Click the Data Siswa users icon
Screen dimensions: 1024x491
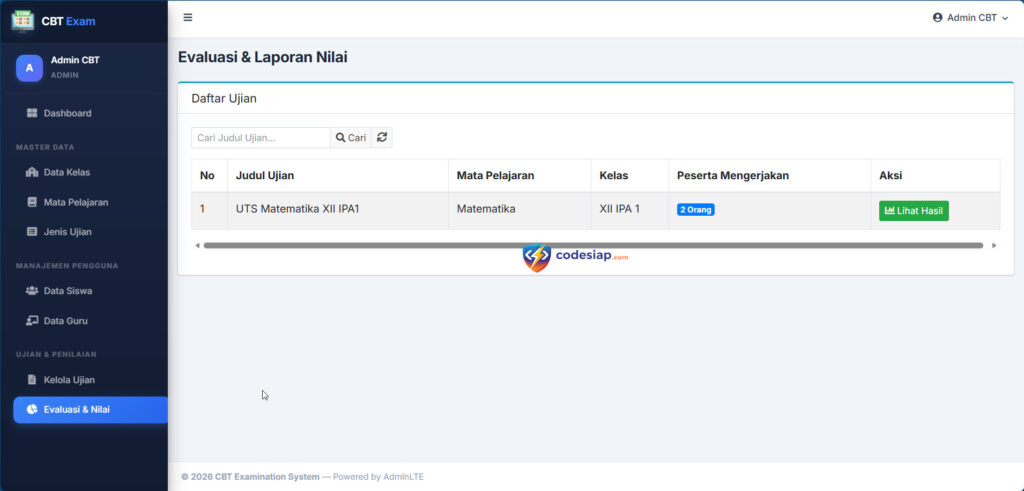tap(32, 291)
